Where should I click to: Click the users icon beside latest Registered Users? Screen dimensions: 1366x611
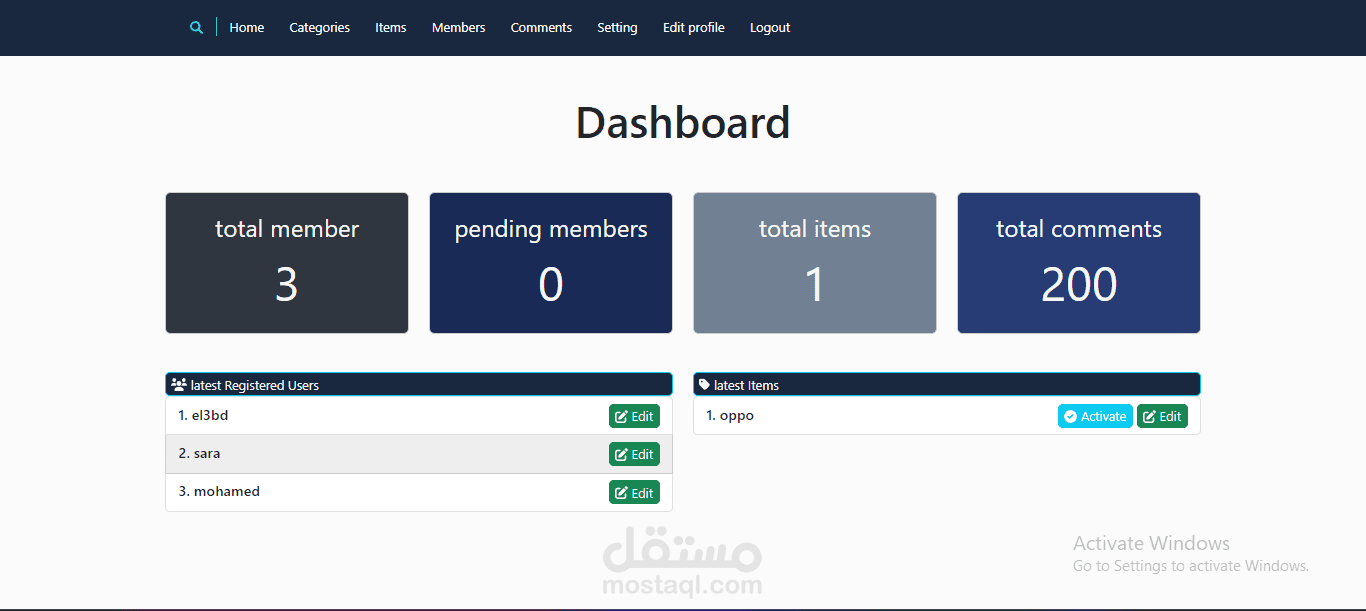[179, 384]
